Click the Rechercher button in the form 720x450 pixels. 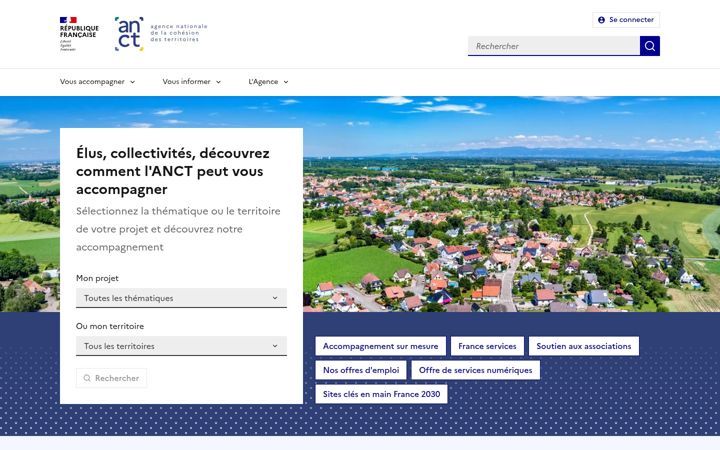coord(111,378)
